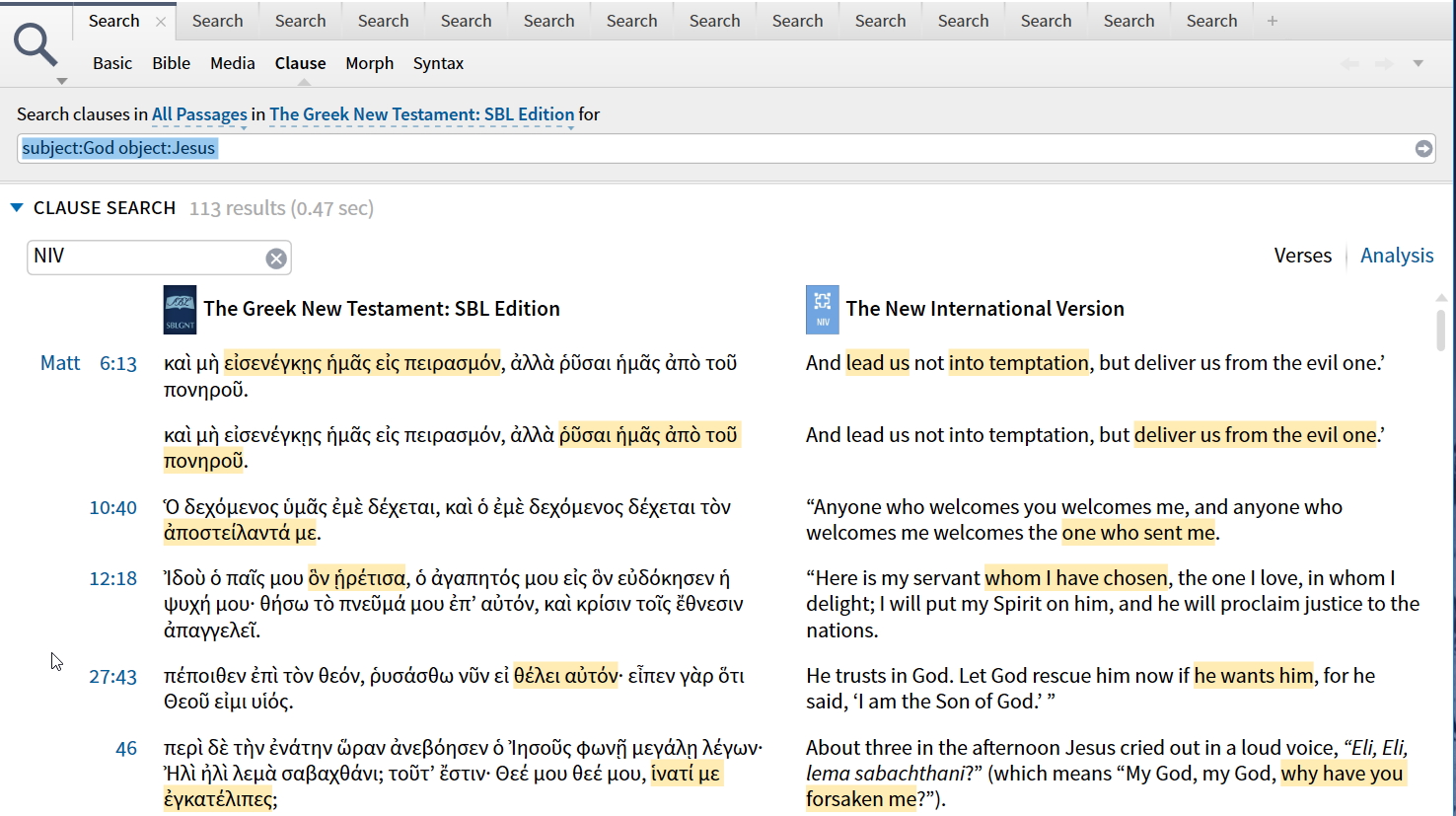Switch to Syntax search type

438,63
